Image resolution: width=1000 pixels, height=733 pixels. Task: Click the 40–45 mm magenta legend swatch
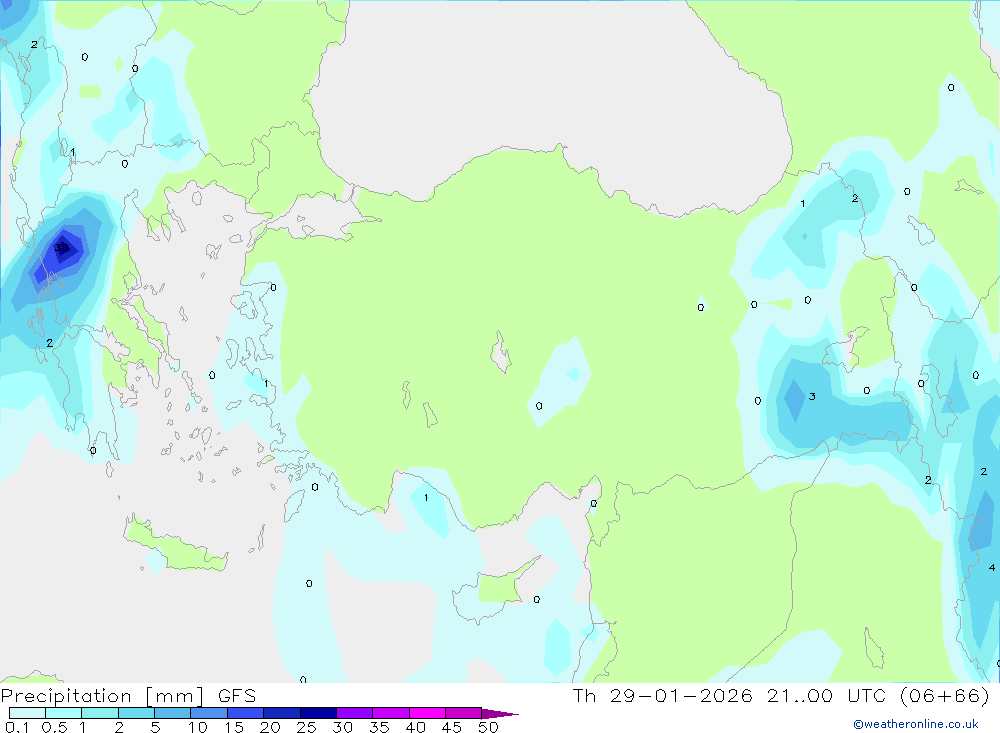427,713
